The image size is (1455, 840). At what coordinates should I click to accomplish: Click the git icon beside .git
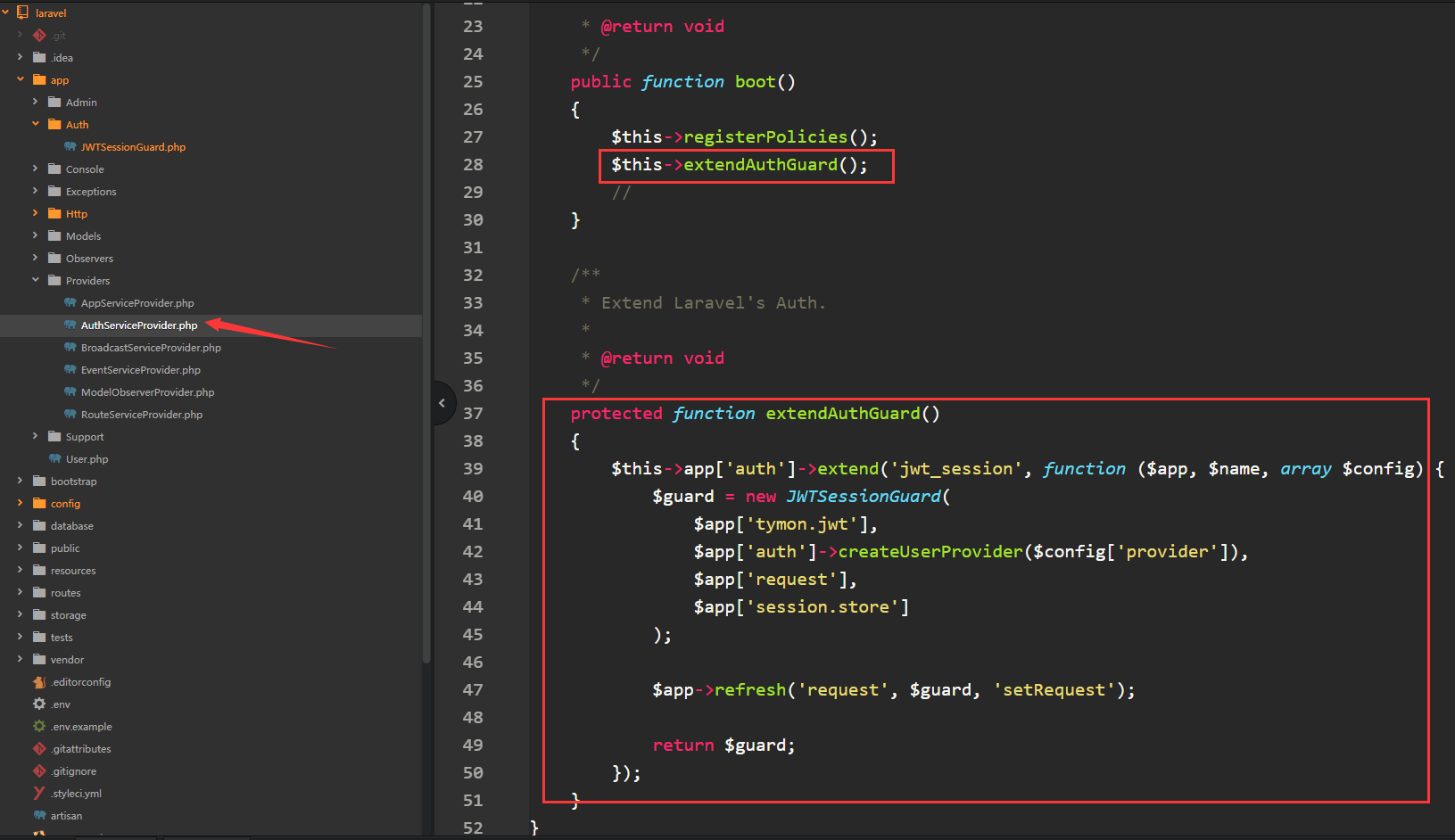pos(39,35)
